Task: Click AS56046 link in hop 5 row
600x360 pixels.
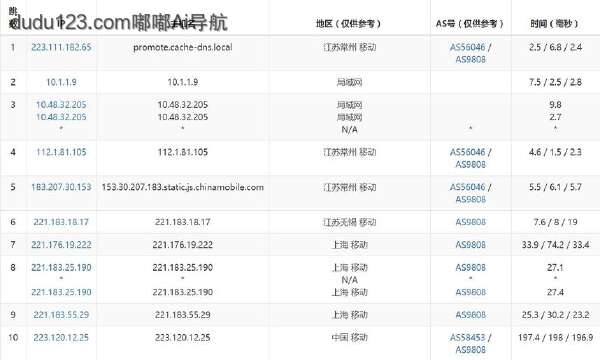Action: coord(468,187)
